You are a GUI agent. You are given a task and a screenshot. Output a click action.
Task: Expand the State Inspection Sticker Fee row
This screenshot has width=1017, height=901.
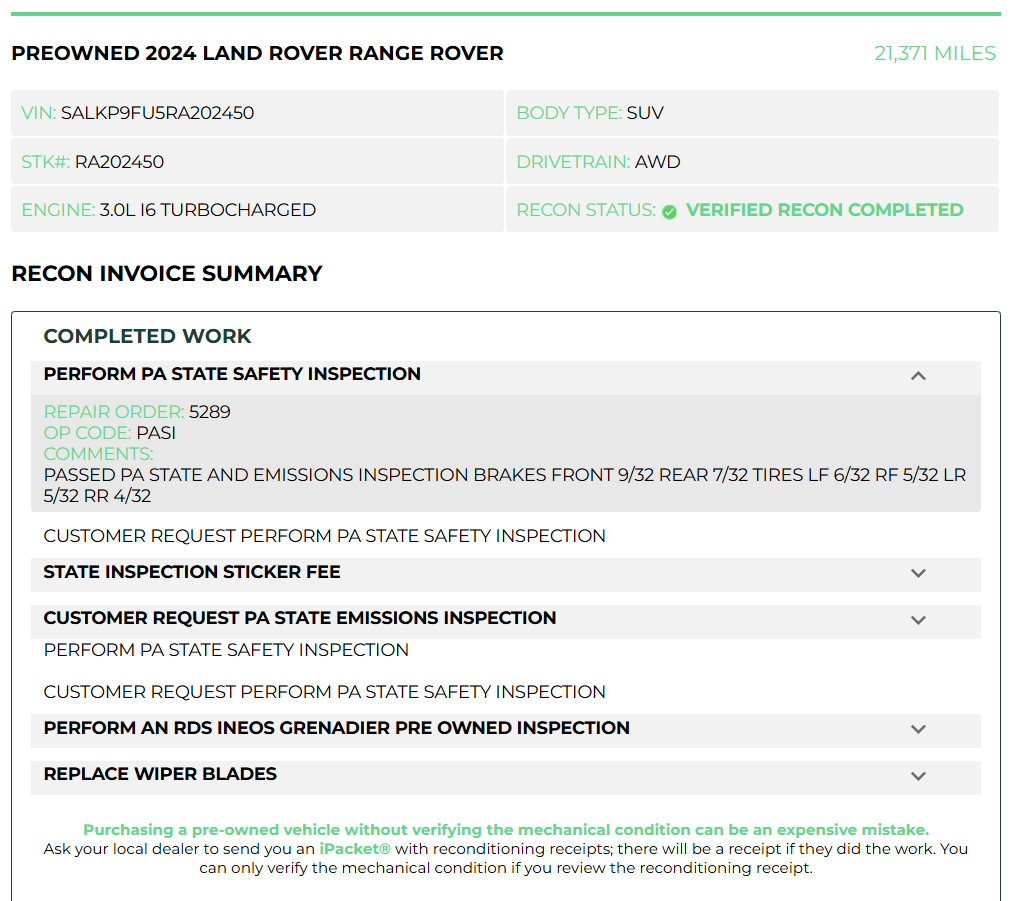(x=505, y=575)
